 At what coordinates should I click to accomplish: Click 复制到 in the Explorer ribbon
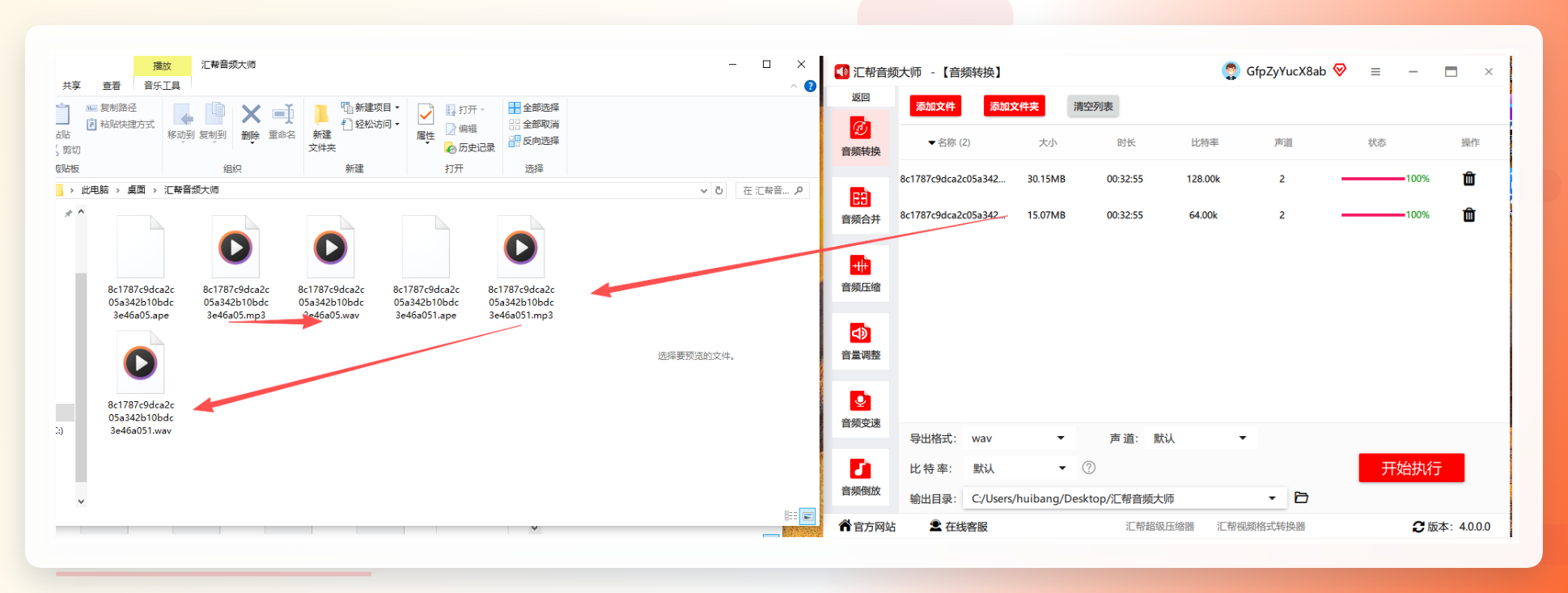213,123
